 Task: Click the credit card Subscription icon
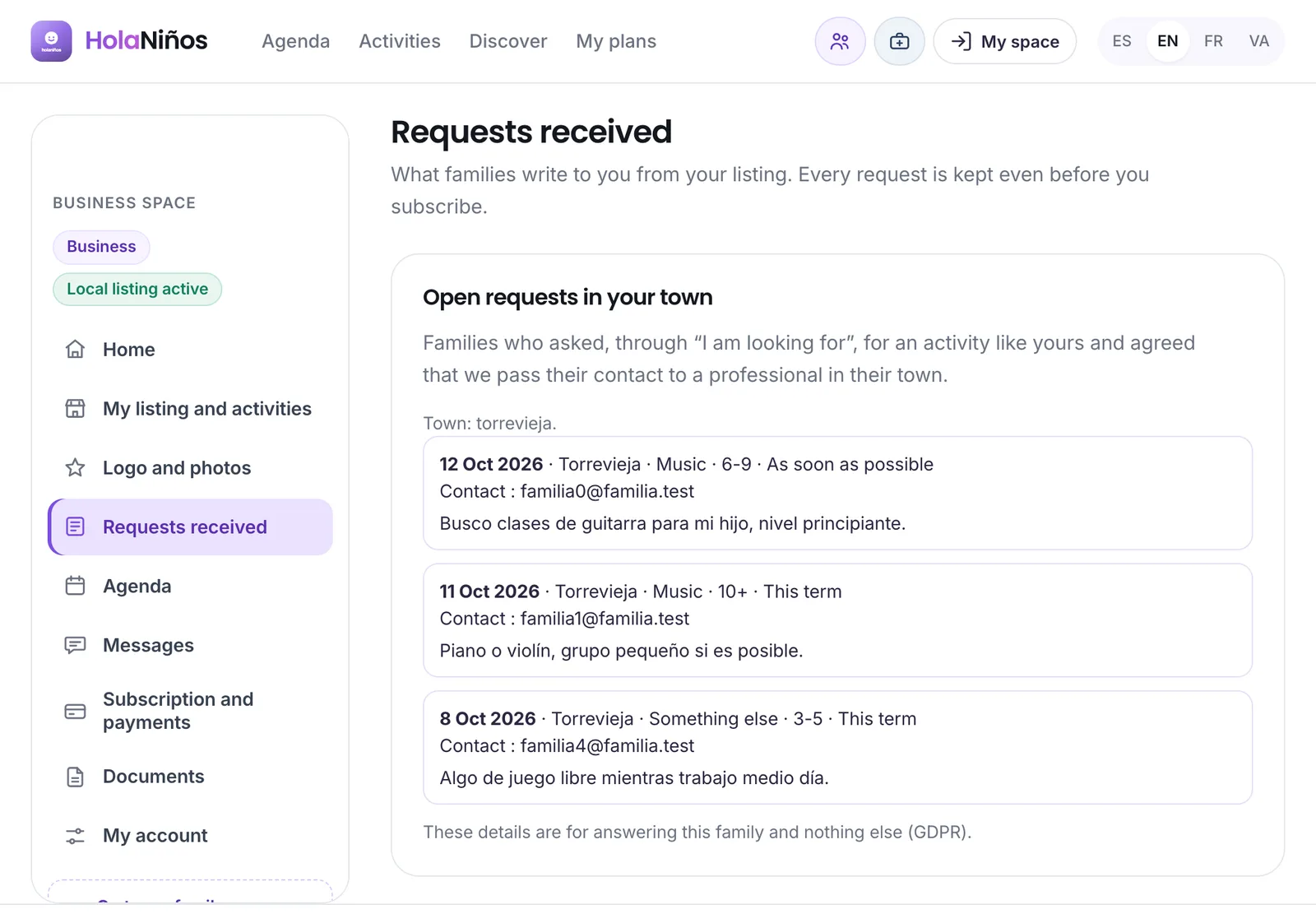coord(75,712)
